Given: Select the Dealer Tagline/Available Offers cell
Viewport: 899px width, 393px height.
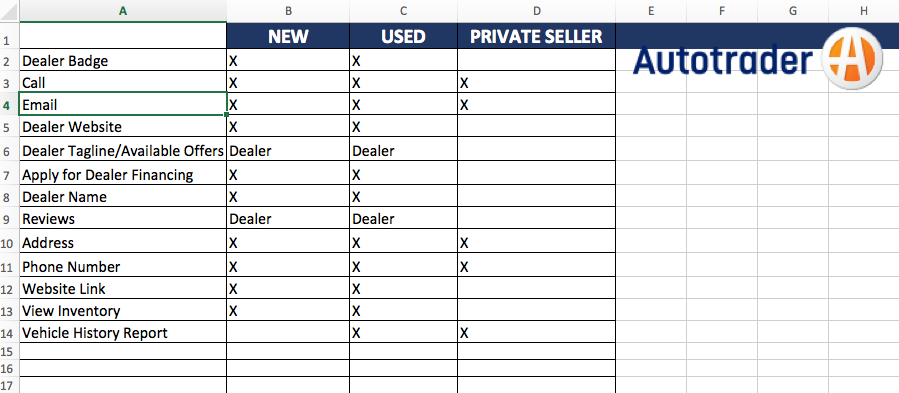Looking at the screenshot, I should click(123, 151).
